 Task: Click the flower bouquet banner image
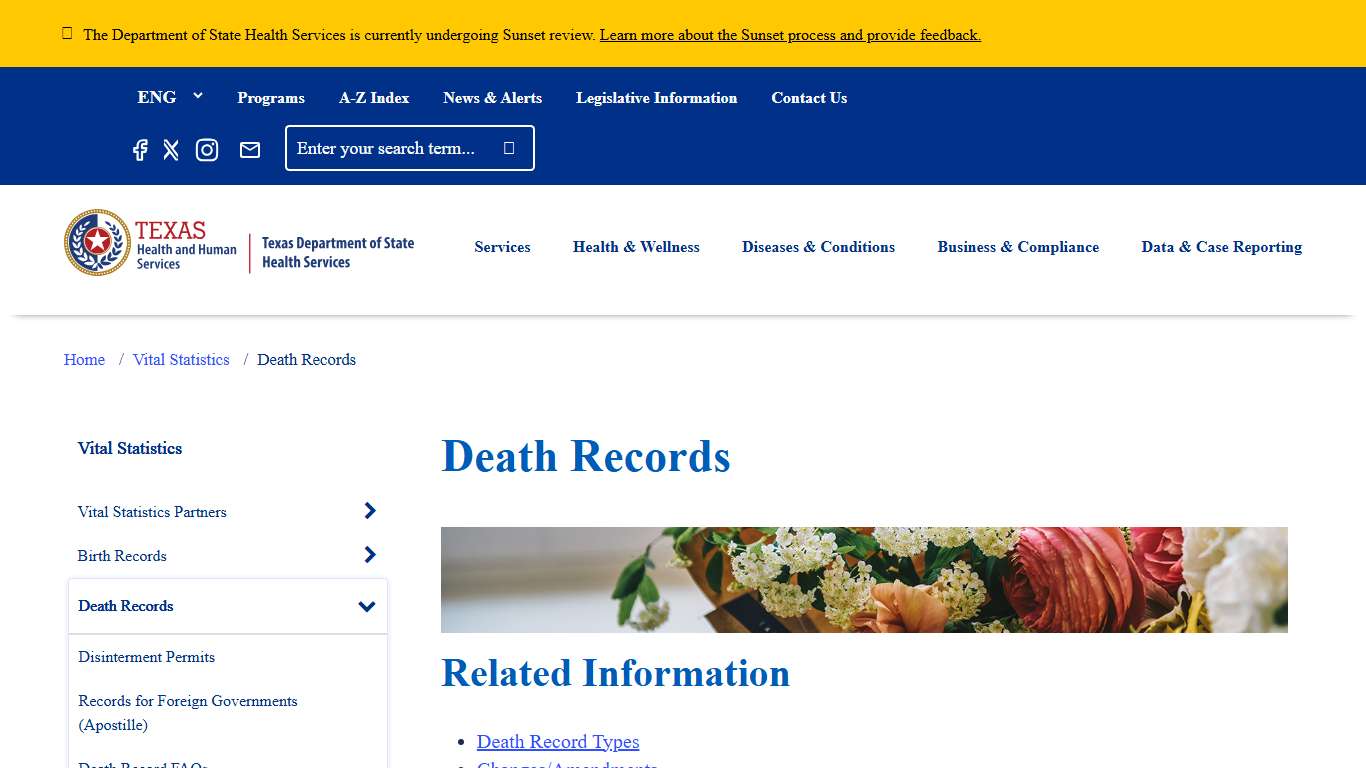(864, 580)
